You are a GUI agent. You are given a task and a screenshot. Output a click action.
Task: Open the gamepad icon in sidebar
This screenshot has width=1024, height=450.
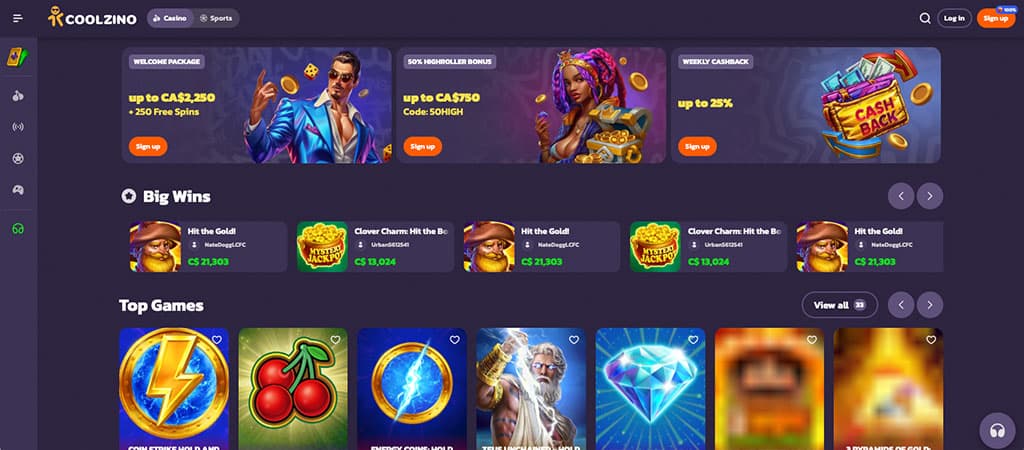point(18,190)
